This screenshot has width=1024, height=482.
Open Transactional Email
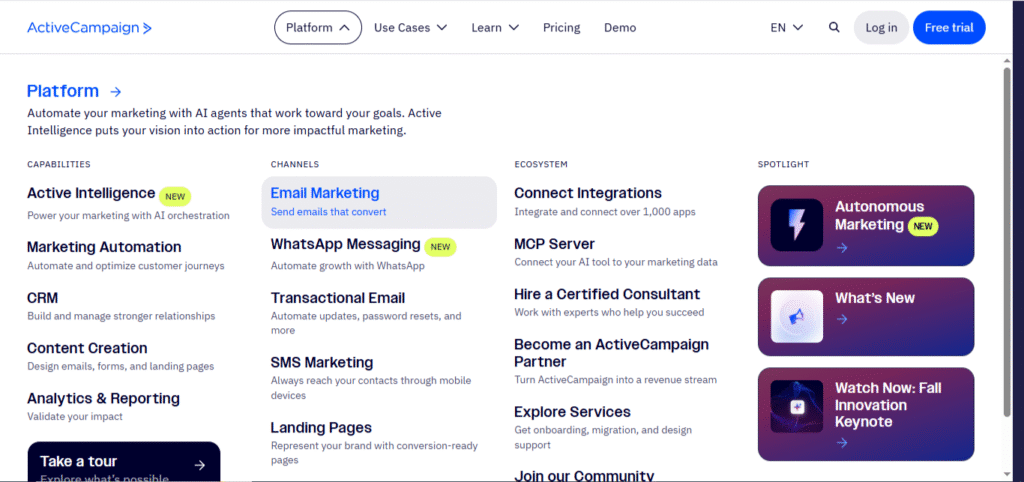tap(338, 298)
